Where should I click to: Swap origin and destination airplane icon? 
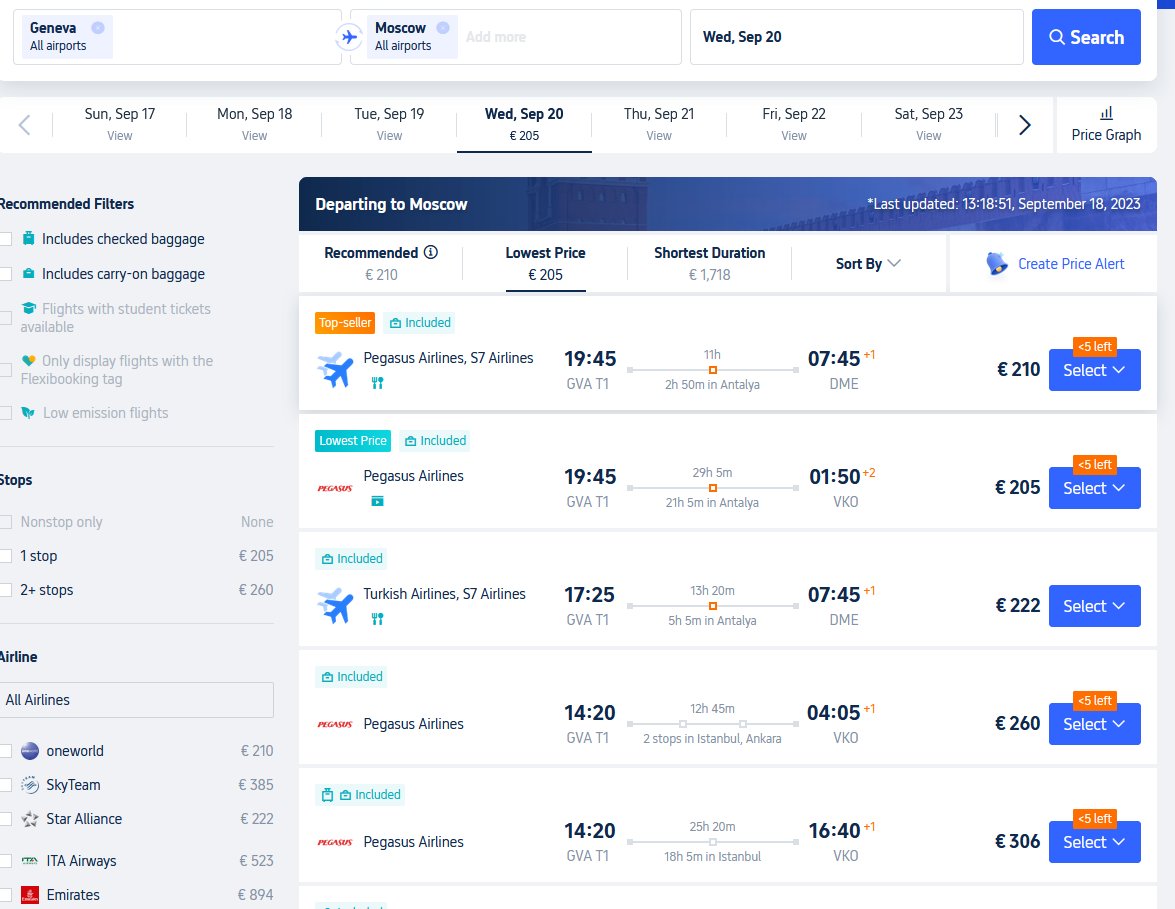pos(348,37)
